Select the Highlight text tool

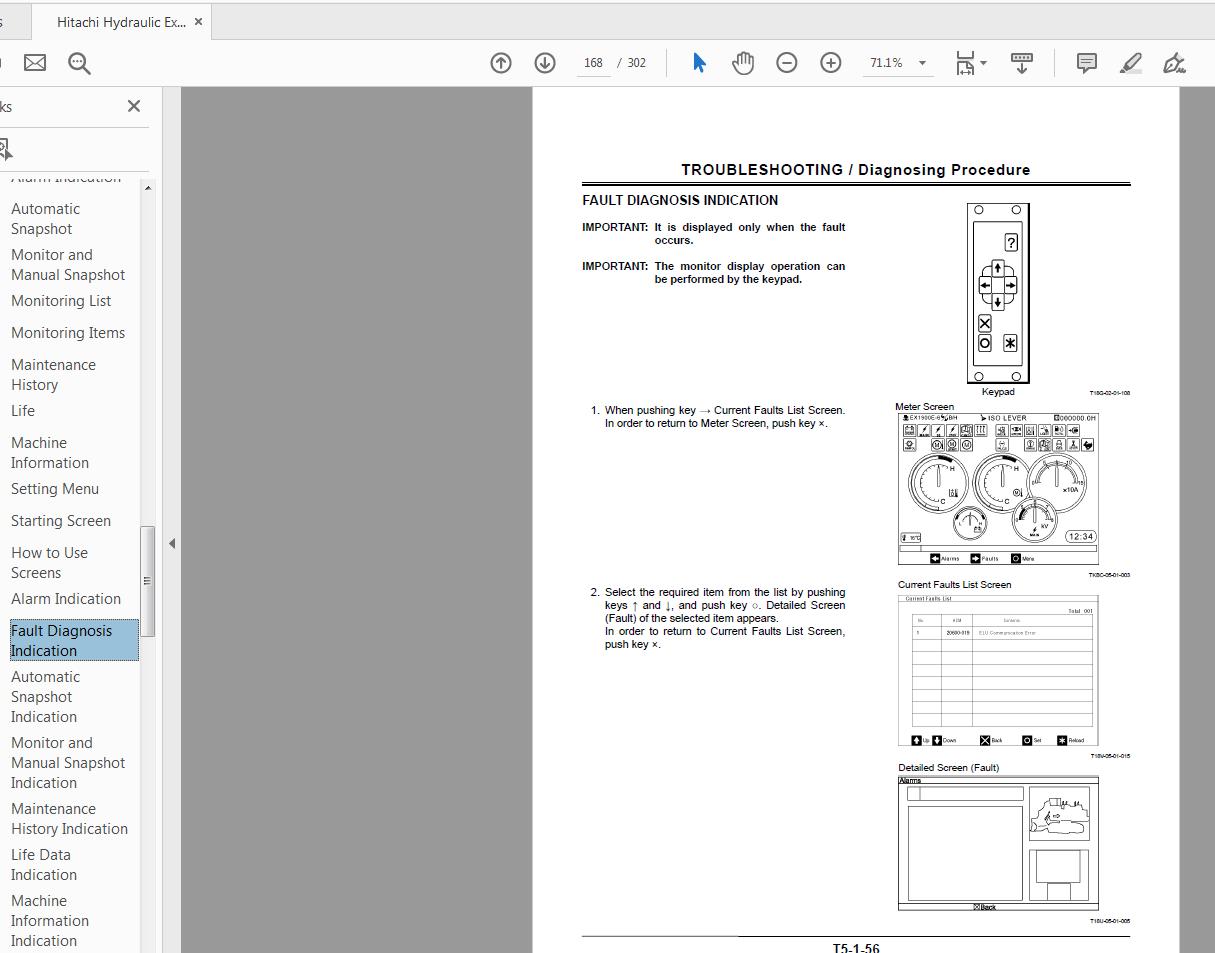(1131, 62)
